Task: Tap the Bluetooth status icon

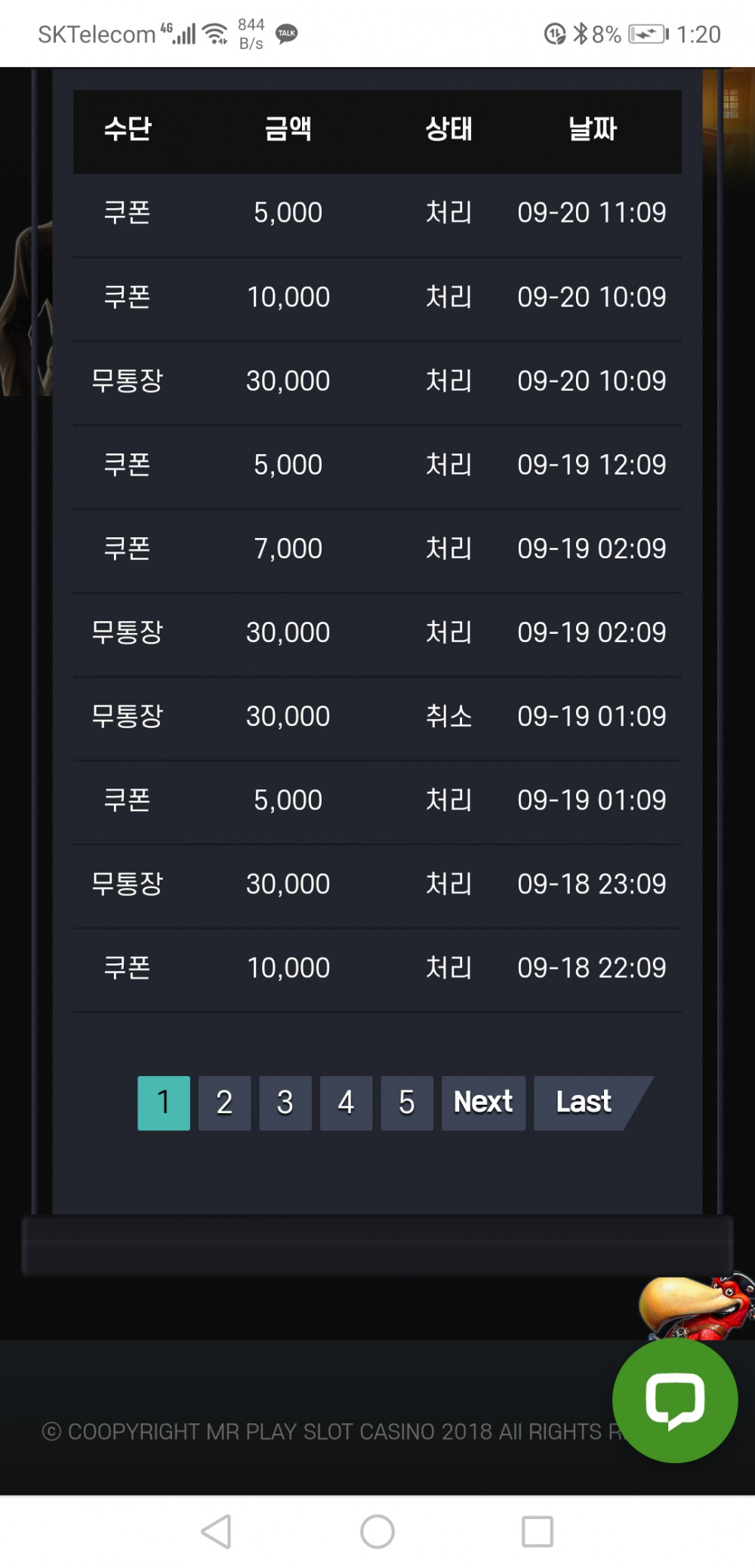Action: click(580, 34)
